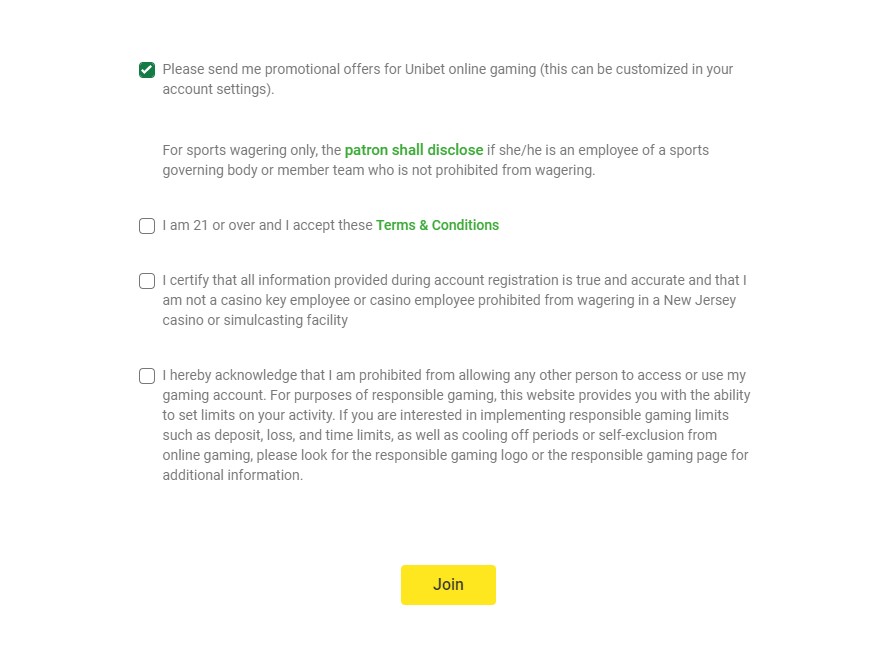Uncheck the Unibet promotional offers checkbox
The width and height of the screenshot is (896, 649).
(147, 70)
